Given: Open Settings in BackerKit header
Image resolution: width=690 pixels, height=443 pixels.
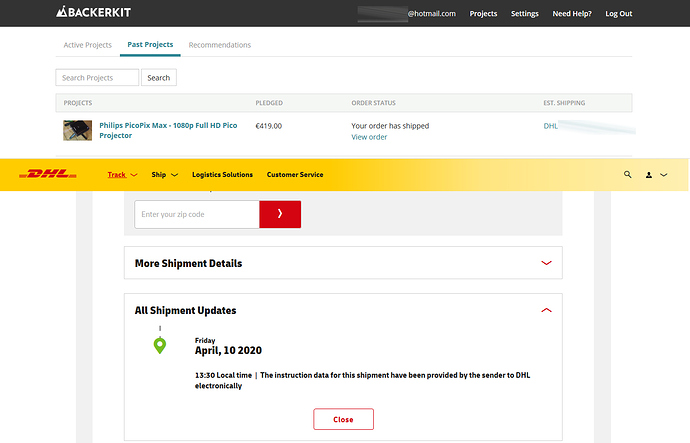Looking at the screenshot, I should 525,14.
